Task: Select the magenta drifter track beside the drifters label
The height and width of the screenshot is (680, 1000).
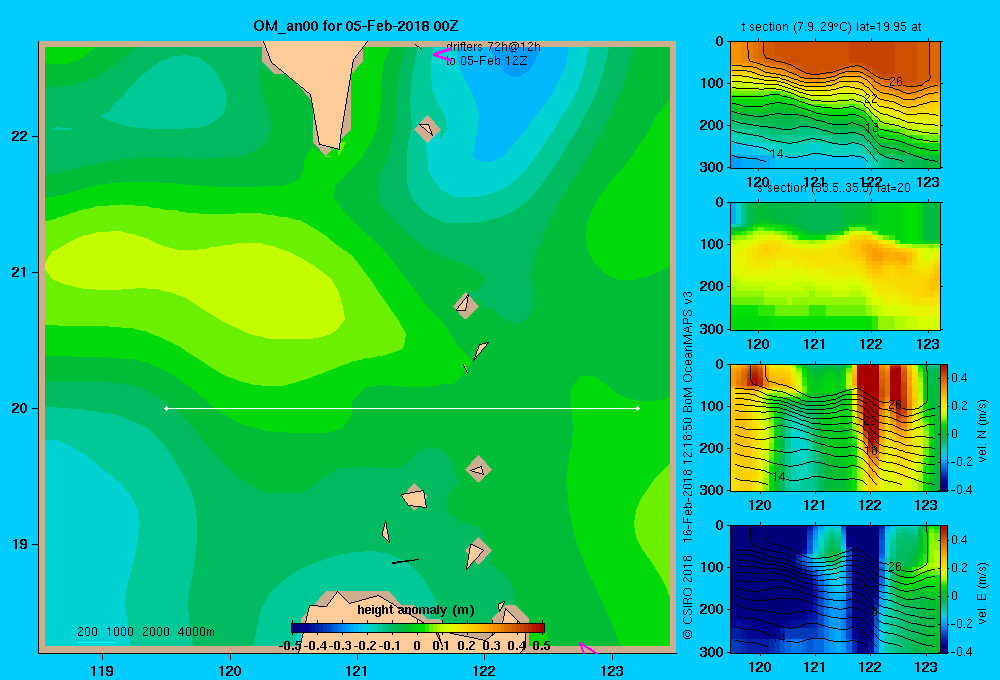Action: 441,55
